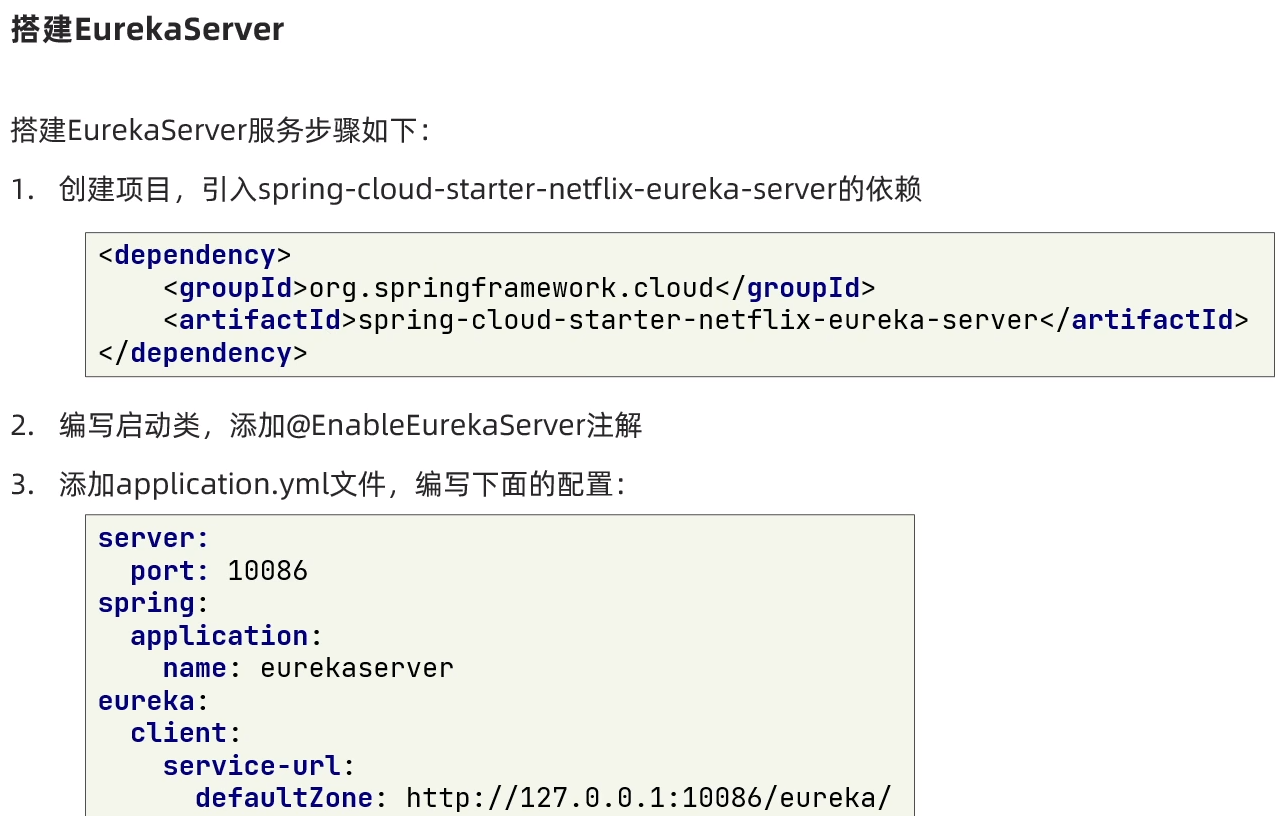This screenshot has width=1280, height=816.
Task: Click step 2 text mentioning @EnableEurekaServer
Action: click(x=350, y=426)
